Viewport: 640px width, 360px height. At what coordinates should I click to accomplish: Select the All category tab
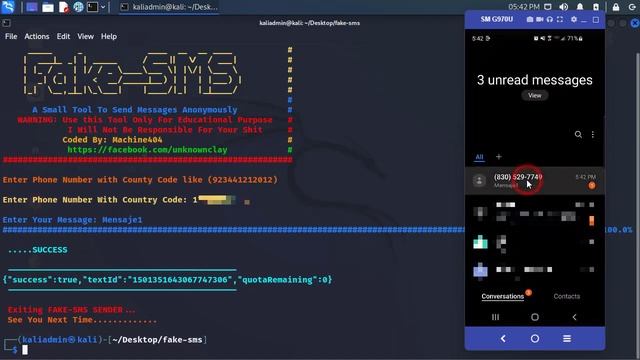[x=479, y=157]
